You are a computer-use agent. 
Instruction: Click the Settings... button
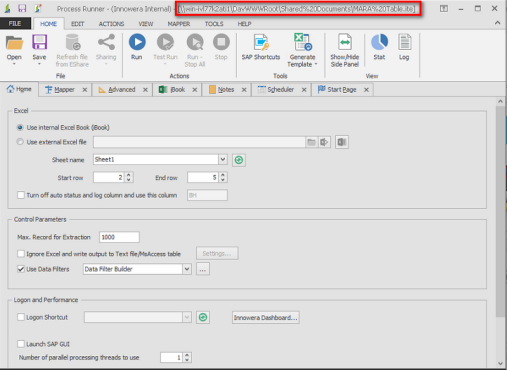[217, 254]
